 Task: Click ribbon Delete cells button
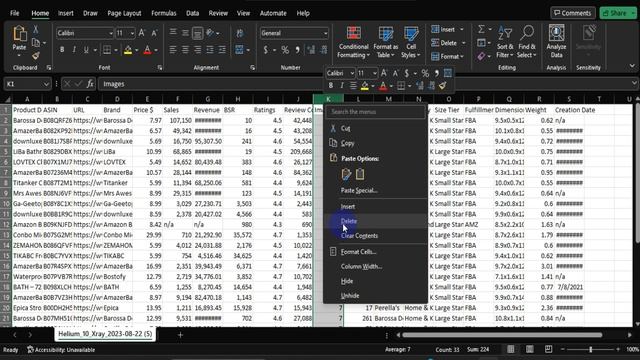point(444,43)
